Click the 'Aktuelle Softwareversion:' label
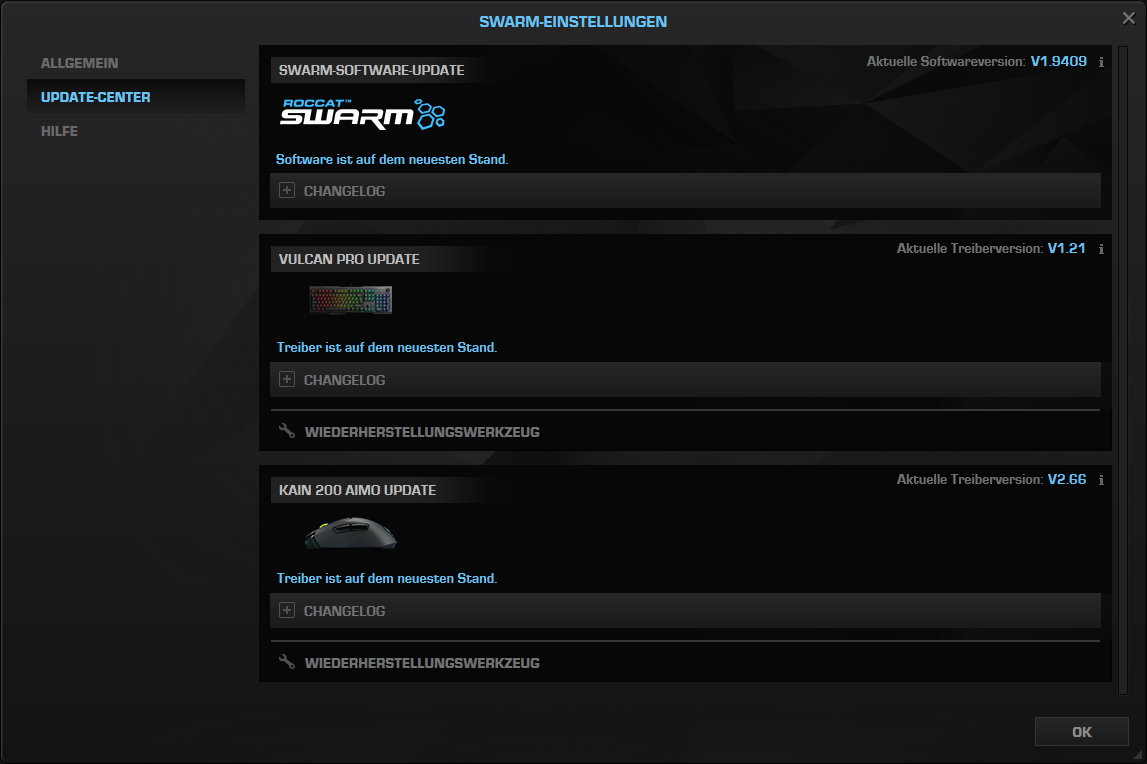This screenshot has width=1147, height=764. pos(946,61)
